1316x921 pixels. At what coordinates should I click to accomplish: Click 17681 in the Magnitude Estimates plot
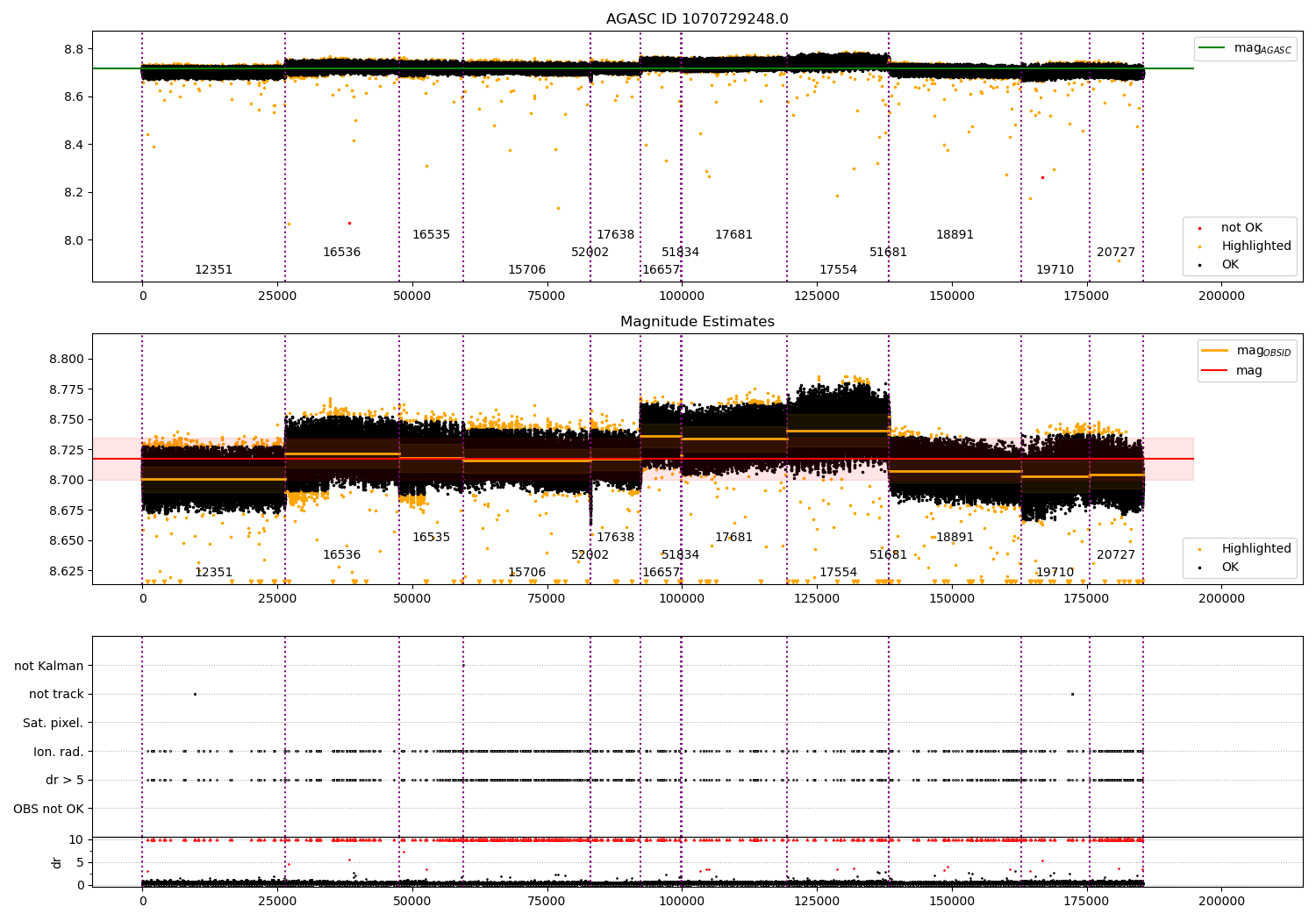point(733,538)
